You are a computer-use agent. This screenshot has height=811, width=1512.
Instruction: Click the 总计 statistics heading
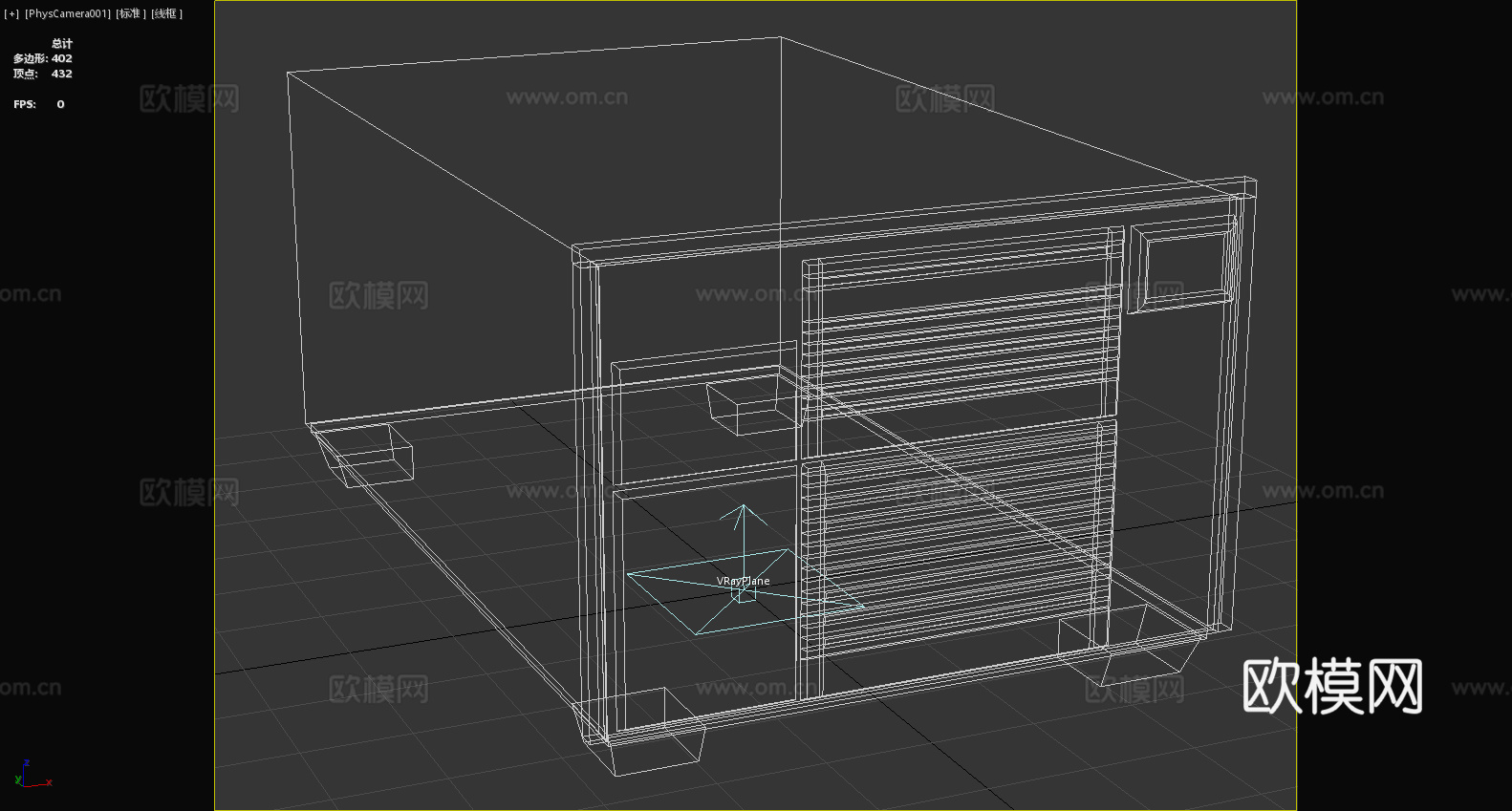(x=62, y=43)
